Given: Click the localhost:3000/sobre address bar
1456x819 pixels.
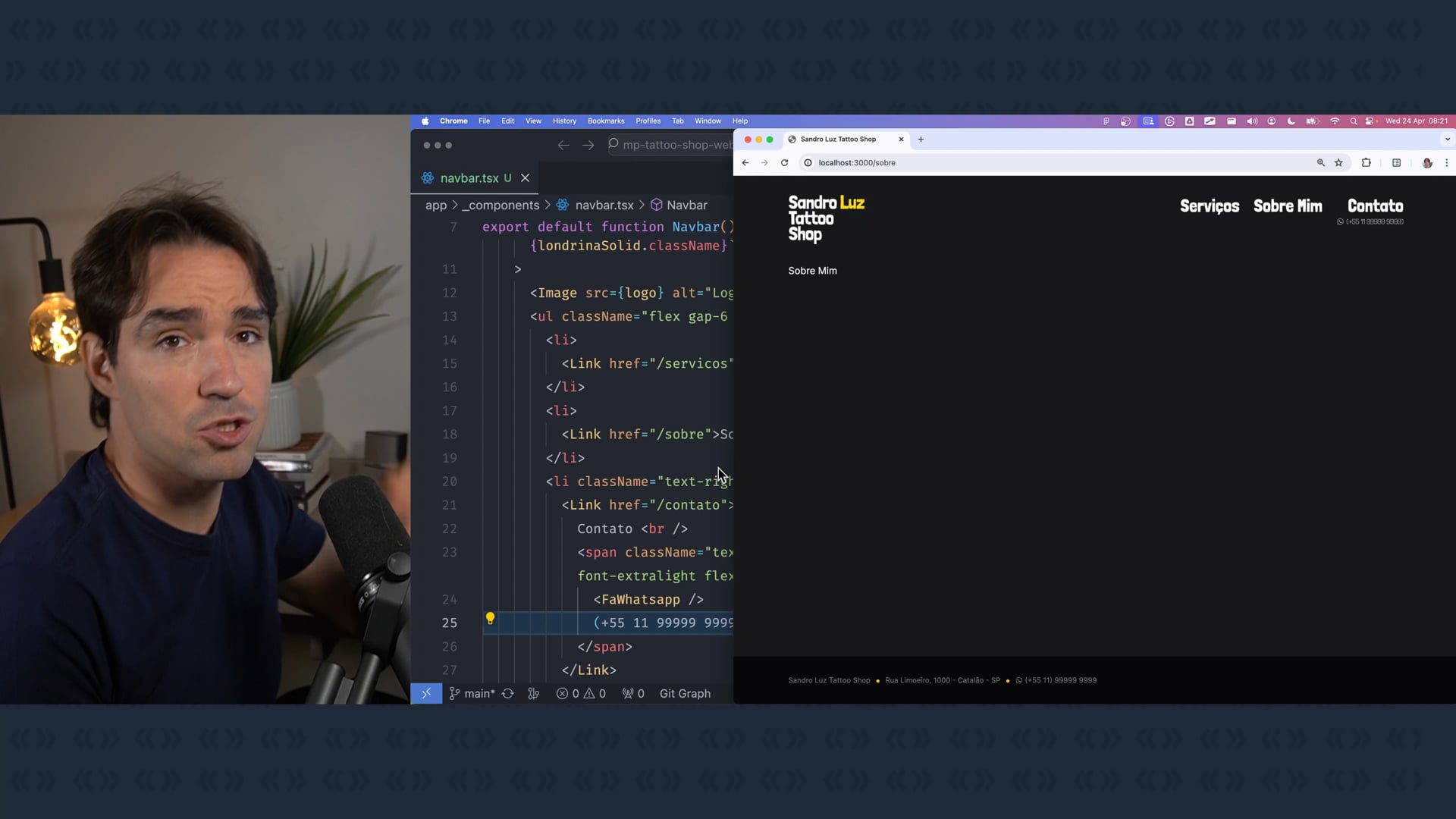Looking at the screenshot, I should 857,163.
